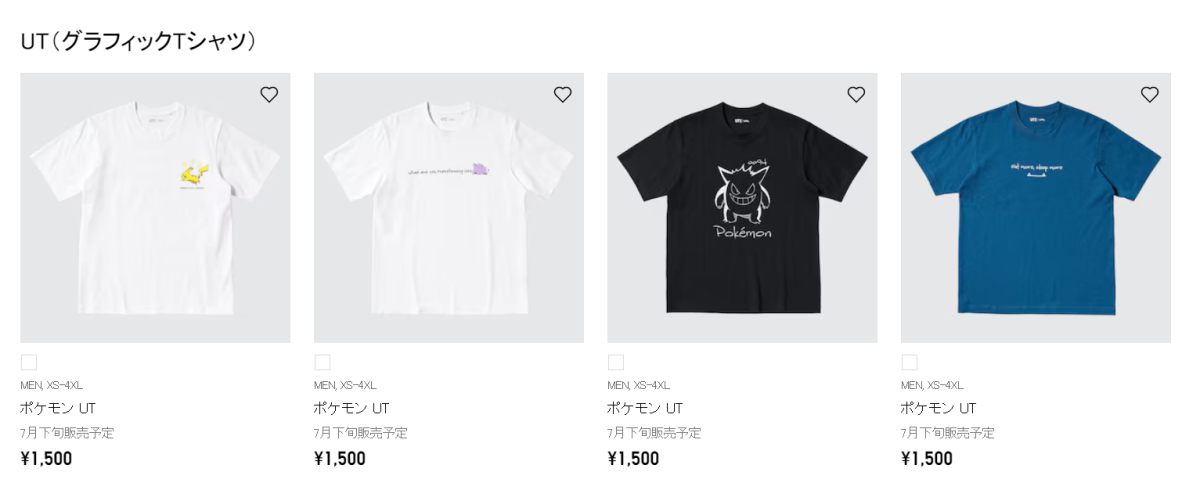The height and width of the screenshot is (501, 1200).
Task: Add the Ditto white shirt to wishlist heart
Action: (563, 94)
